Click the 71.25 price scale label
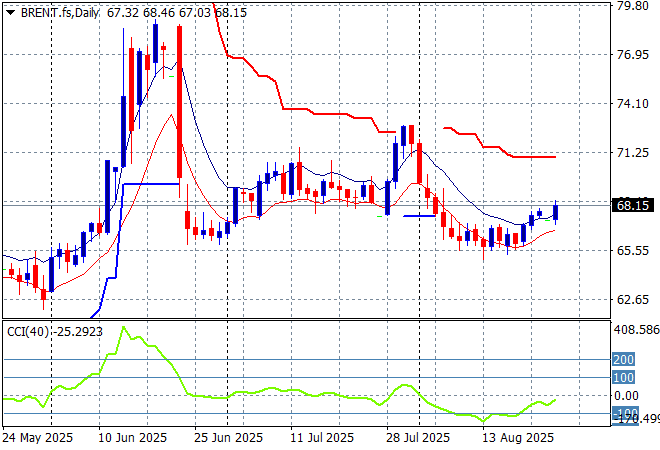 [x=633, y=152]
